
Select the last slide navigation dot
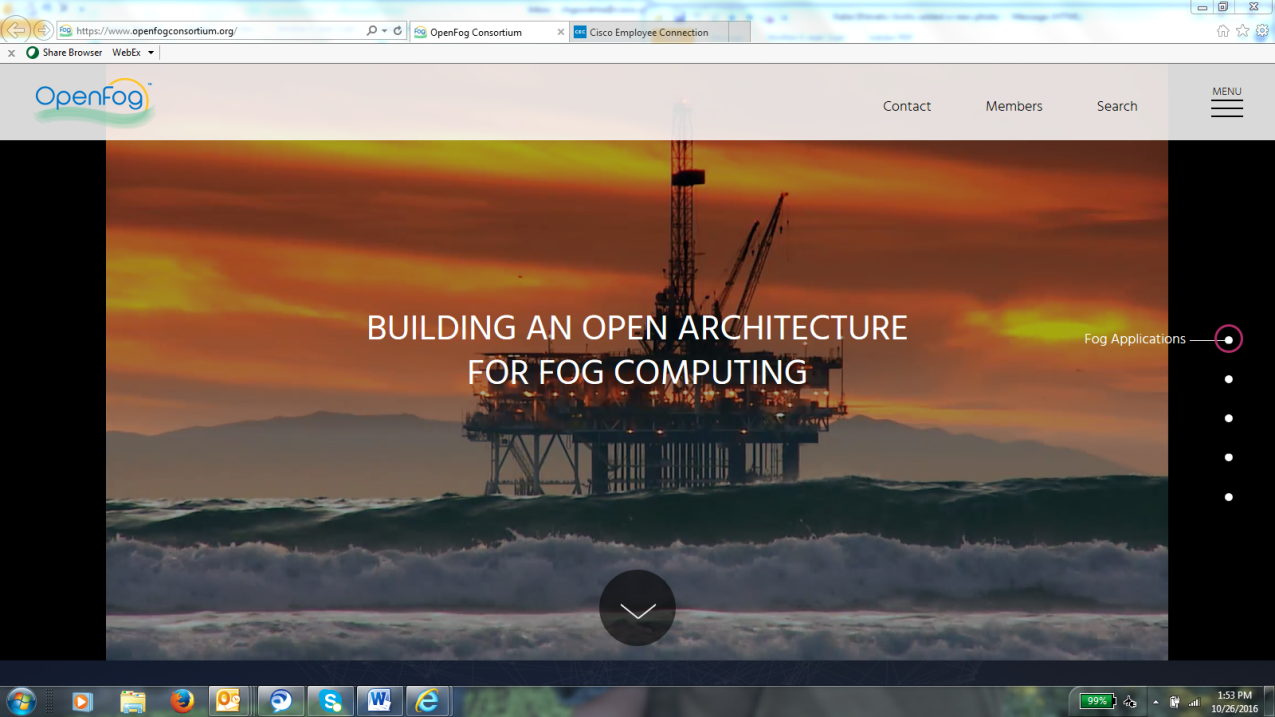[x=1228, y=497]
